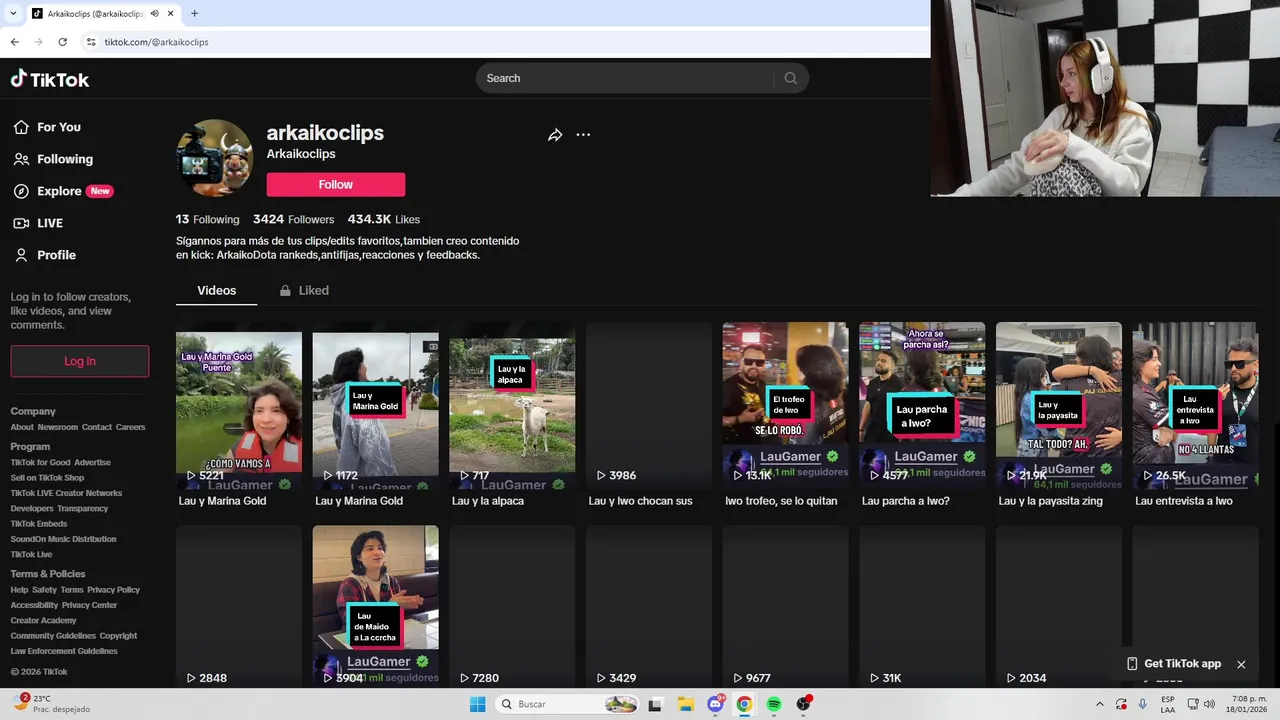
Task: Open the TikTok logo home link
Action: 50,79
